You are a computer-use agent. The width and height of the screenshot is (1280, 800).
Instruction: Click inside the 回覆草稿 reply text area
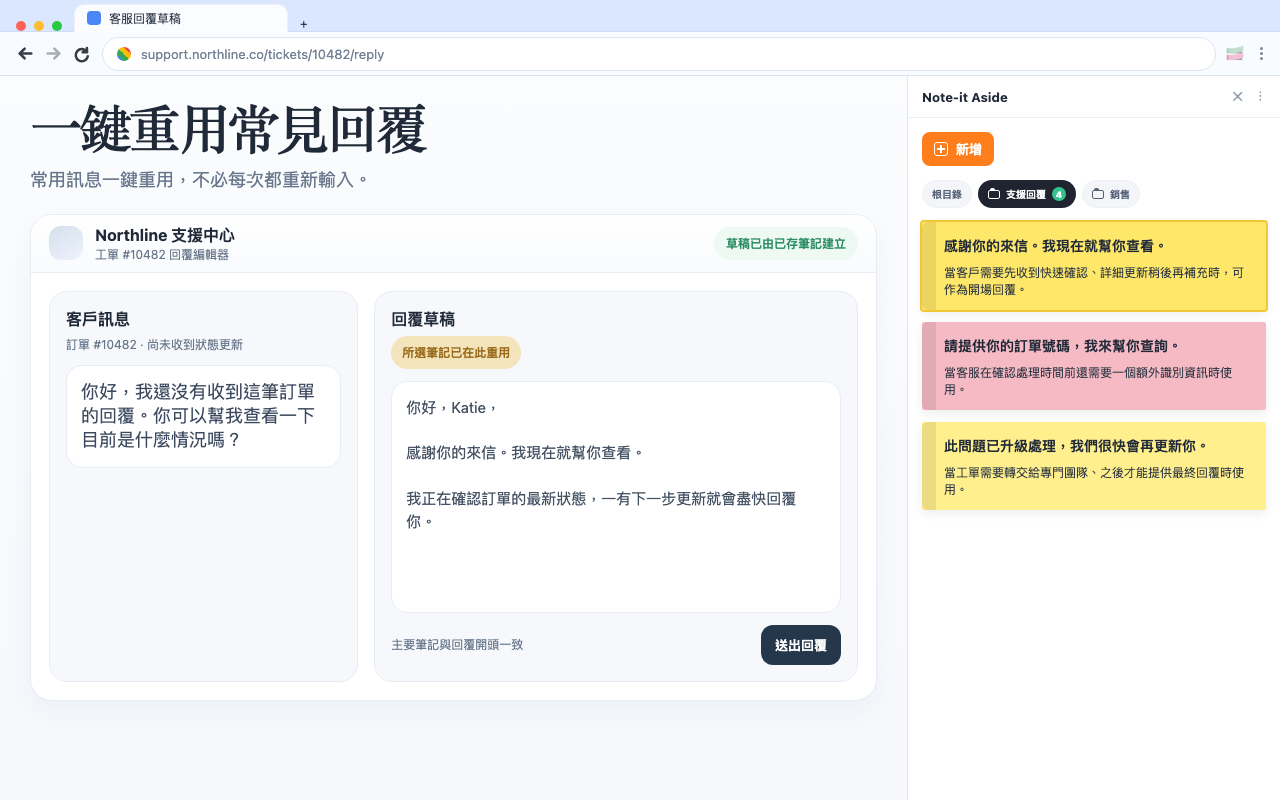(615, 495)
